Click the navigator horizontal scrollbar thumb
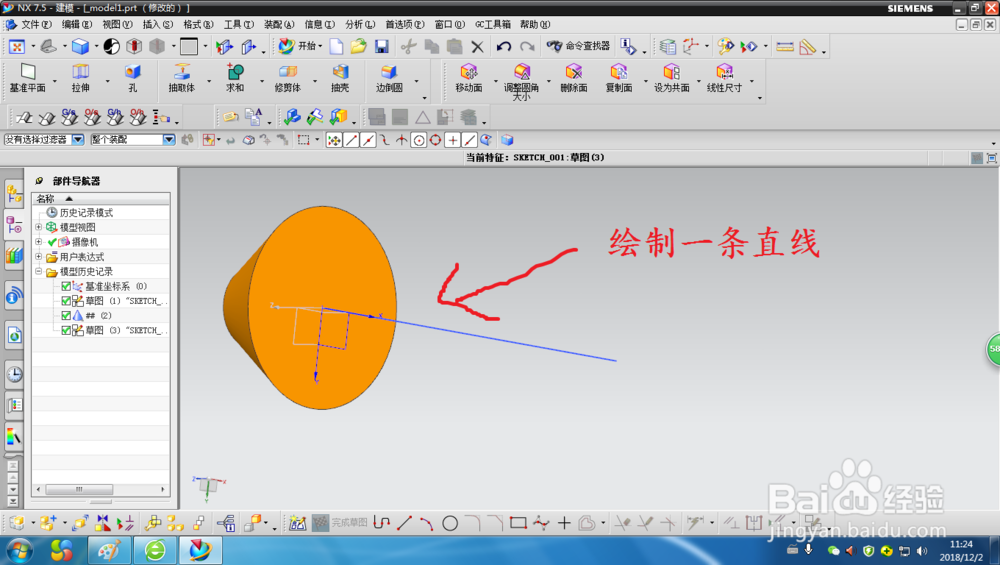1000x565 pixels. pos(79,489)
